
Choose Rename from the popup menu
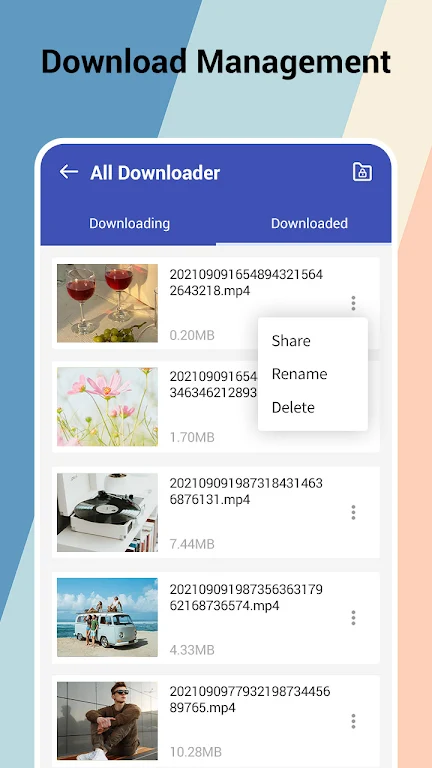coord(299,374)
